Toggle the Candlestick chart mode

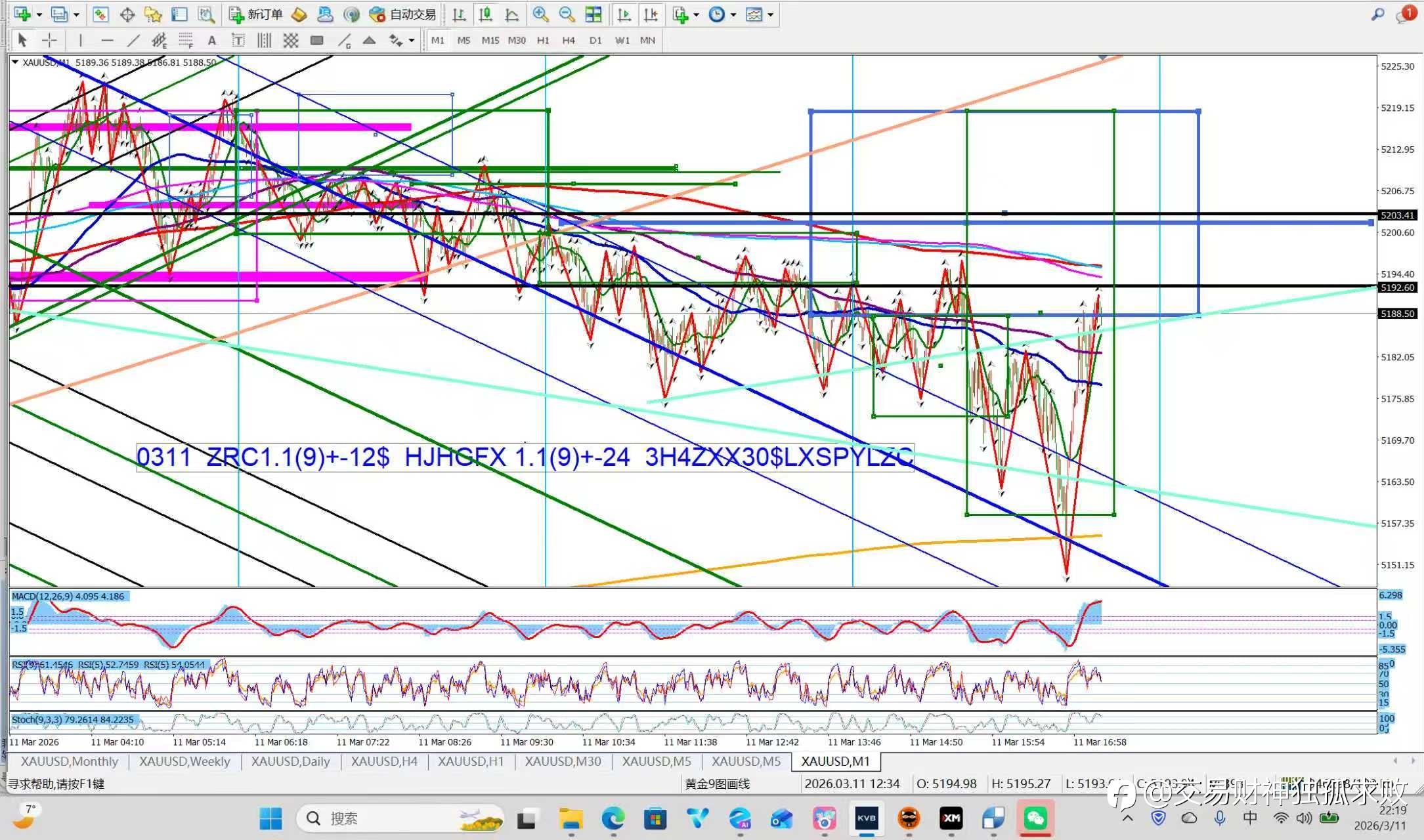(485, 14)
